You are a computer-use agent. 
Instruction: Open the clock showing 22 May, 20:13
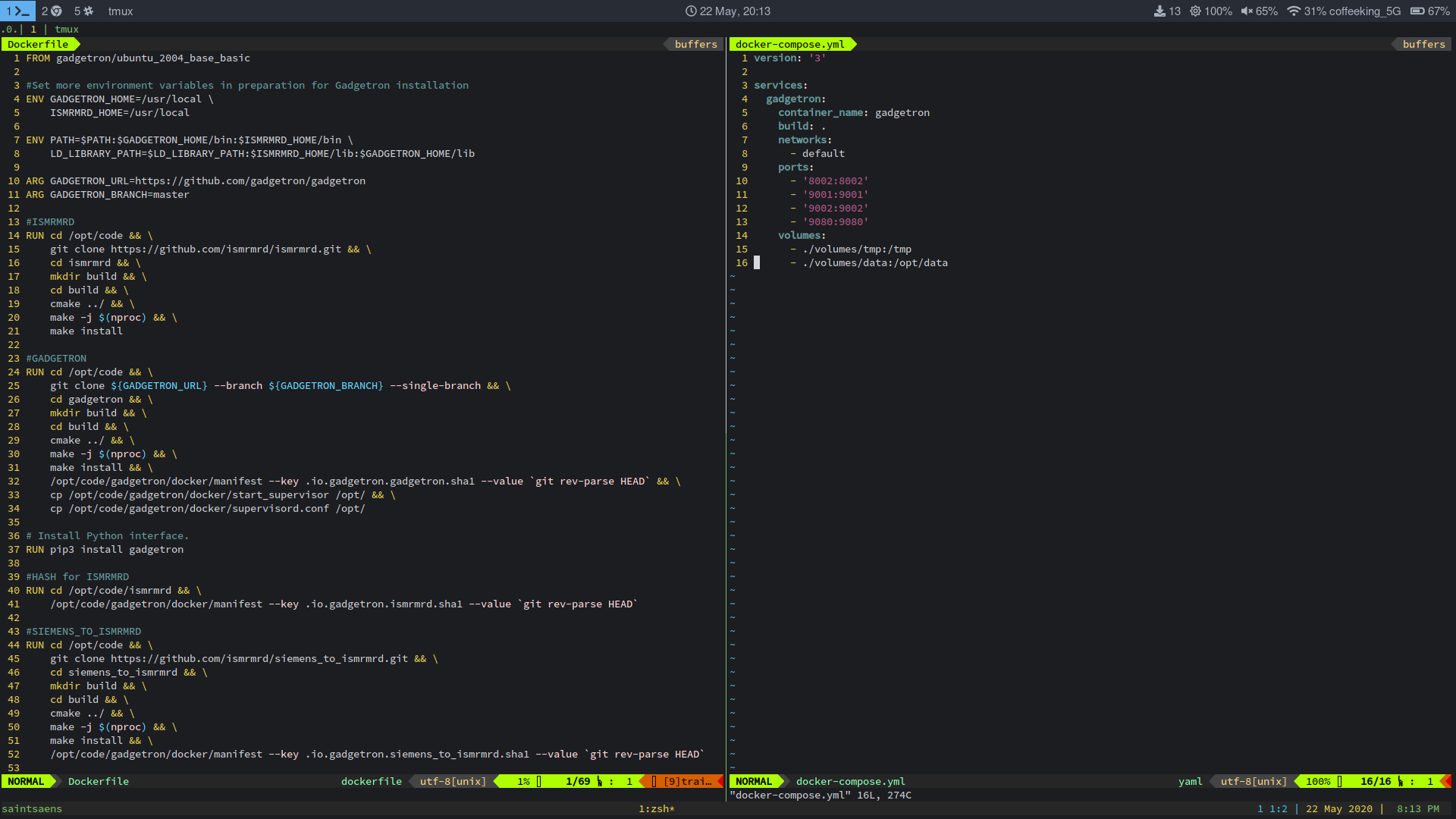(728, 11)
